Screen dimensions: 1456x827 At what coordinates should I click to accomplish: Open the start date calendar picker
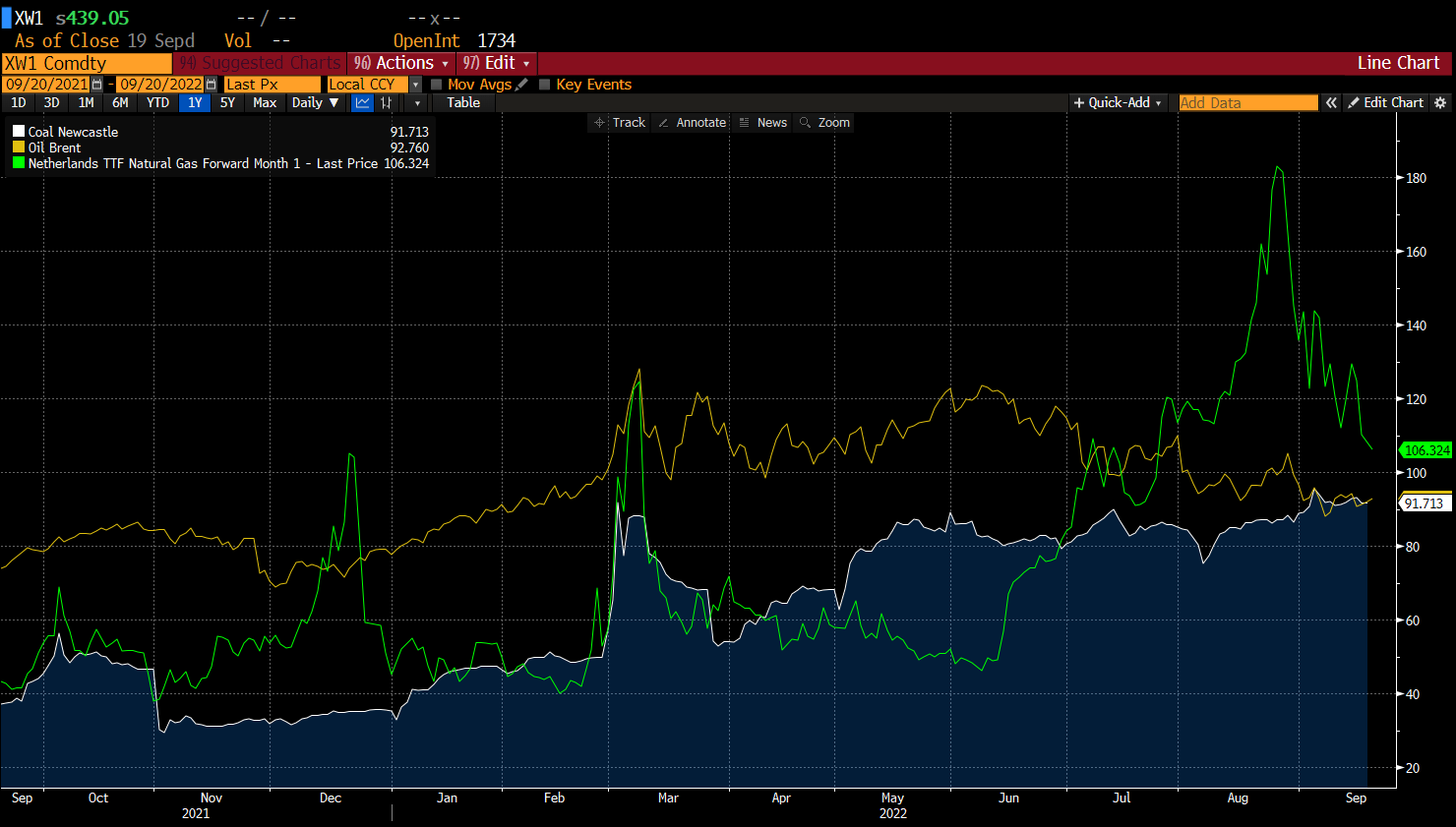pos(96,85)
